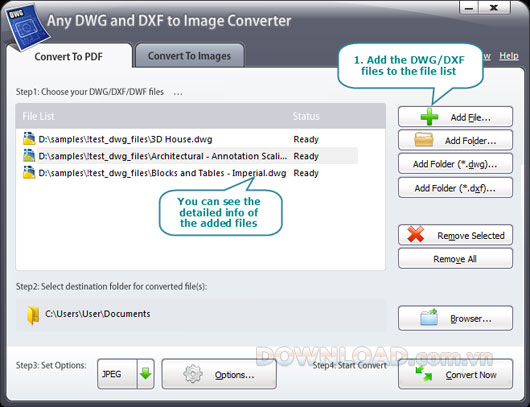Click the Browser folder-arrow icon
530x407 pixels.
coord(429,317)
